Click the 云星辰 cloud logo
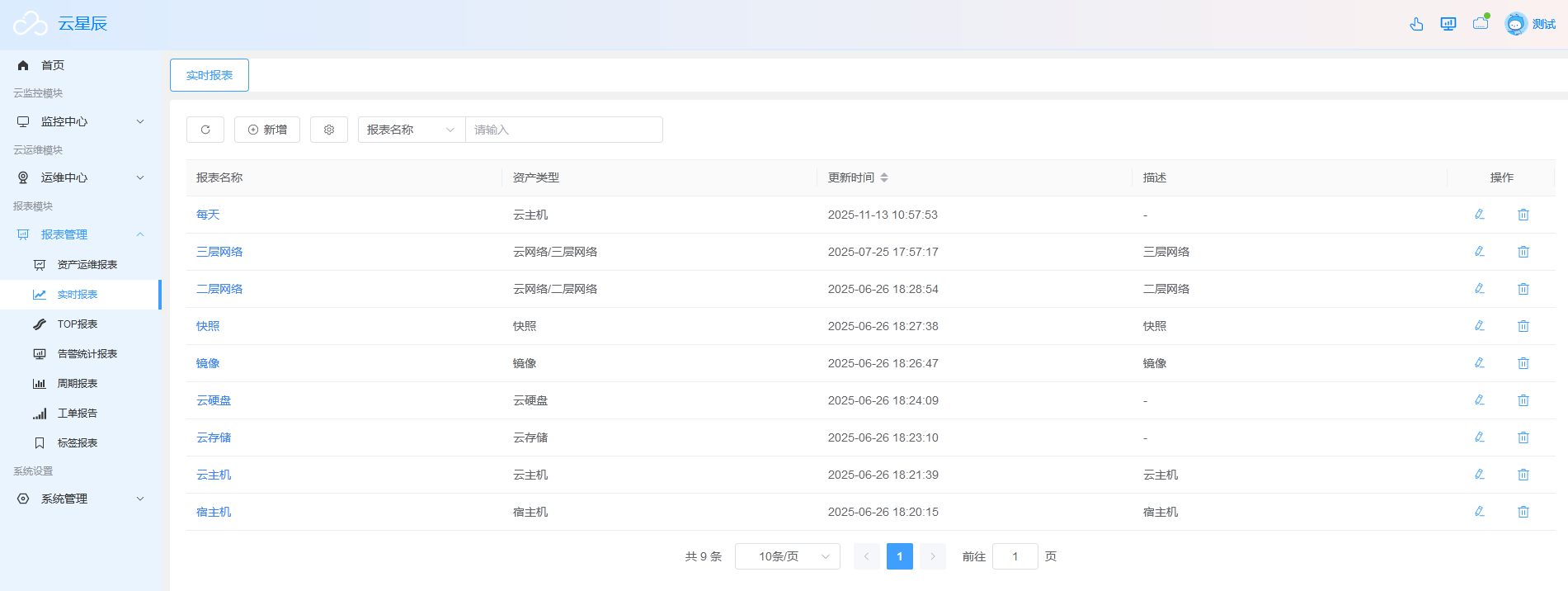 [x=31, y=24]
